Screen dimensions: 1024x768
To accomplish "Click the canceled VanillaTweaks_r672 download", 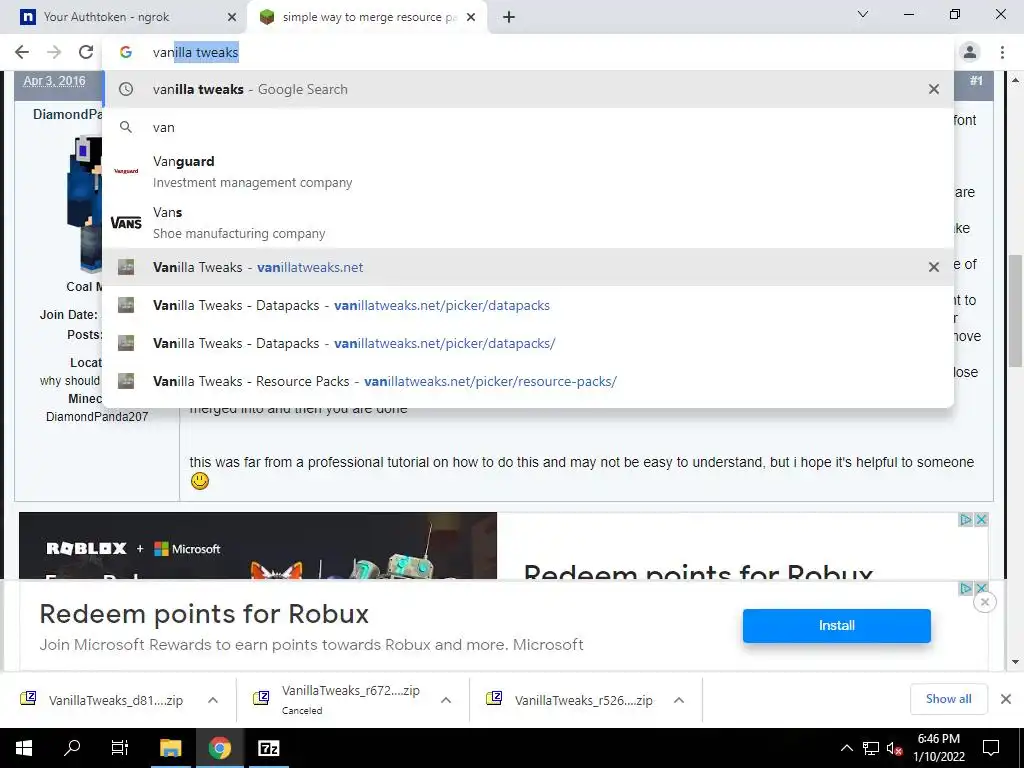I will (x=338, y=699).
